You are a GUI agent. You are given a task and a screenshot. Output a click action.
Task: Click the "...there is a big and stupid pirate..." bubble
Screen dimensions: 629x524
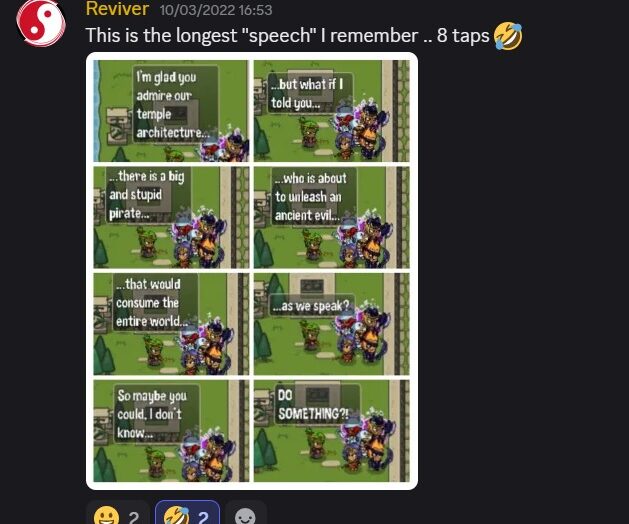[x=147, y=194]
